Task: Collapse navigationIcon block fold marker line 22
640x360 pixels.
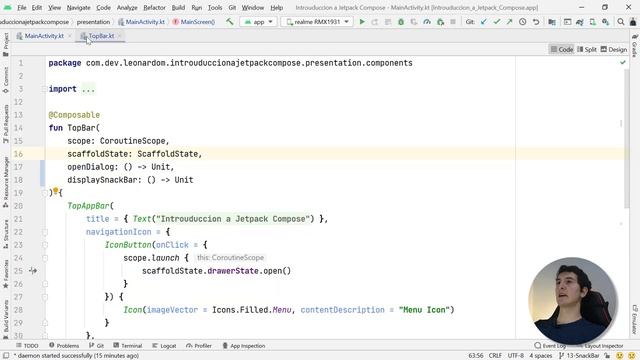Action: 45,232
